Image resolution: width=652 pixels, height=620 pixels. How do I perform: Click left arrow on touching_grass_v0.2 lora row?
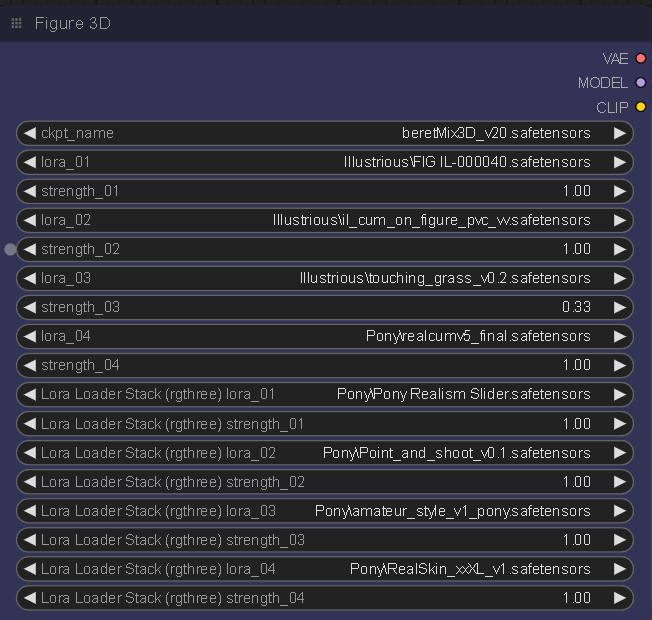click(x=30, y=278)
